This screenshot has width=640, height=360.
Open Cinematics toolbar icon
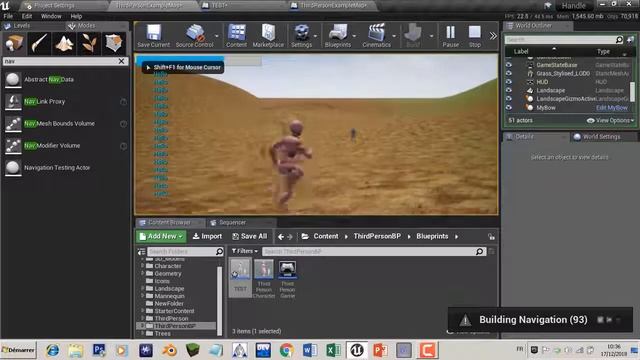[x=376, y=36]
